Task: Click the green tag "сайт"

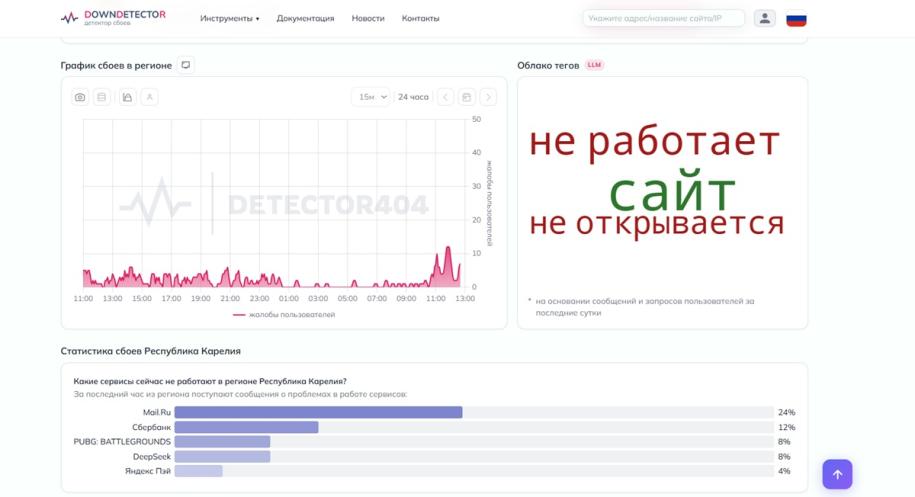Action: [x=672, y=191]
